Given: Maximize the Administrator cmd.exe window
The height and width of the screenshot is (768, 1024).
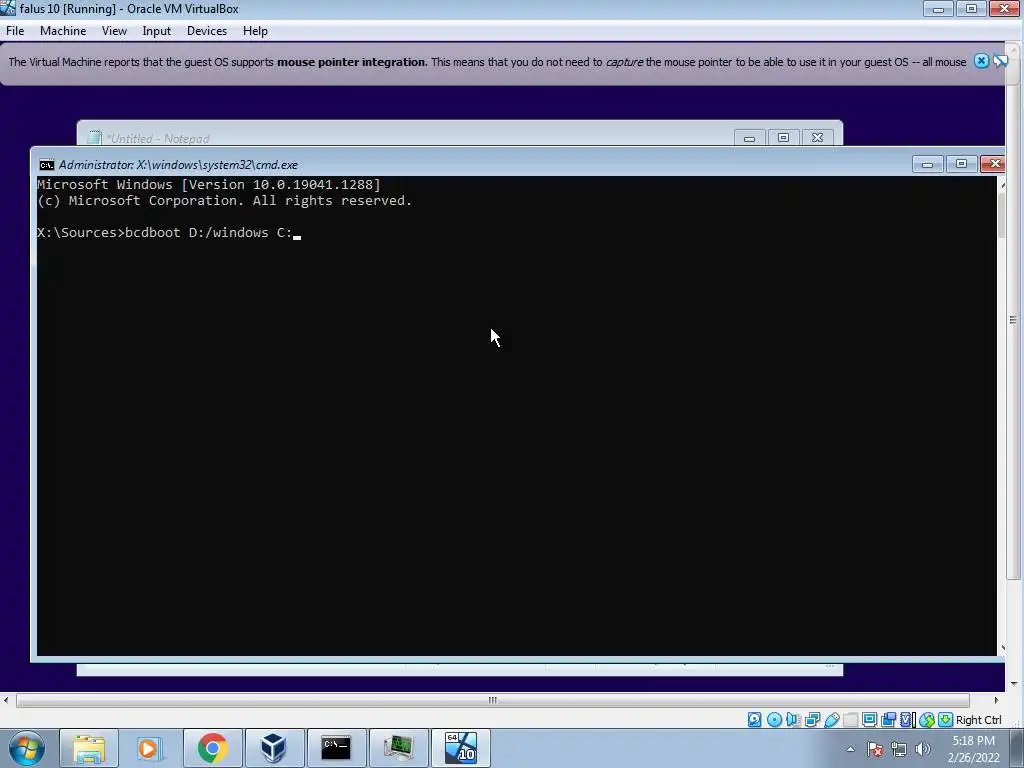Looking at the screenshot, I should point(961,163).
